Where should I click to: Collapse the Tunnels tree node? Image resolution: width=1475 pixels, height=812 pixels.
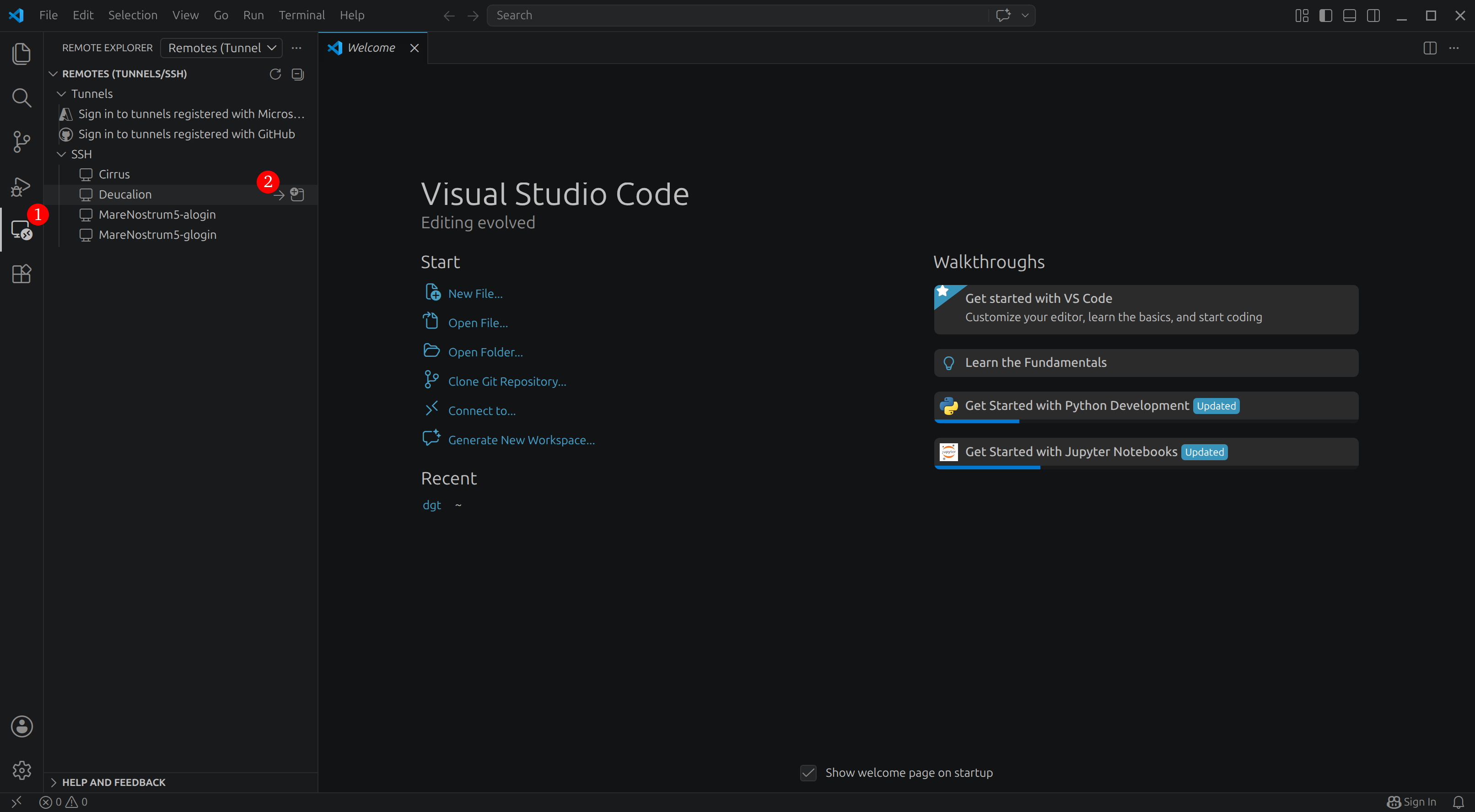[x=61, y=94]
